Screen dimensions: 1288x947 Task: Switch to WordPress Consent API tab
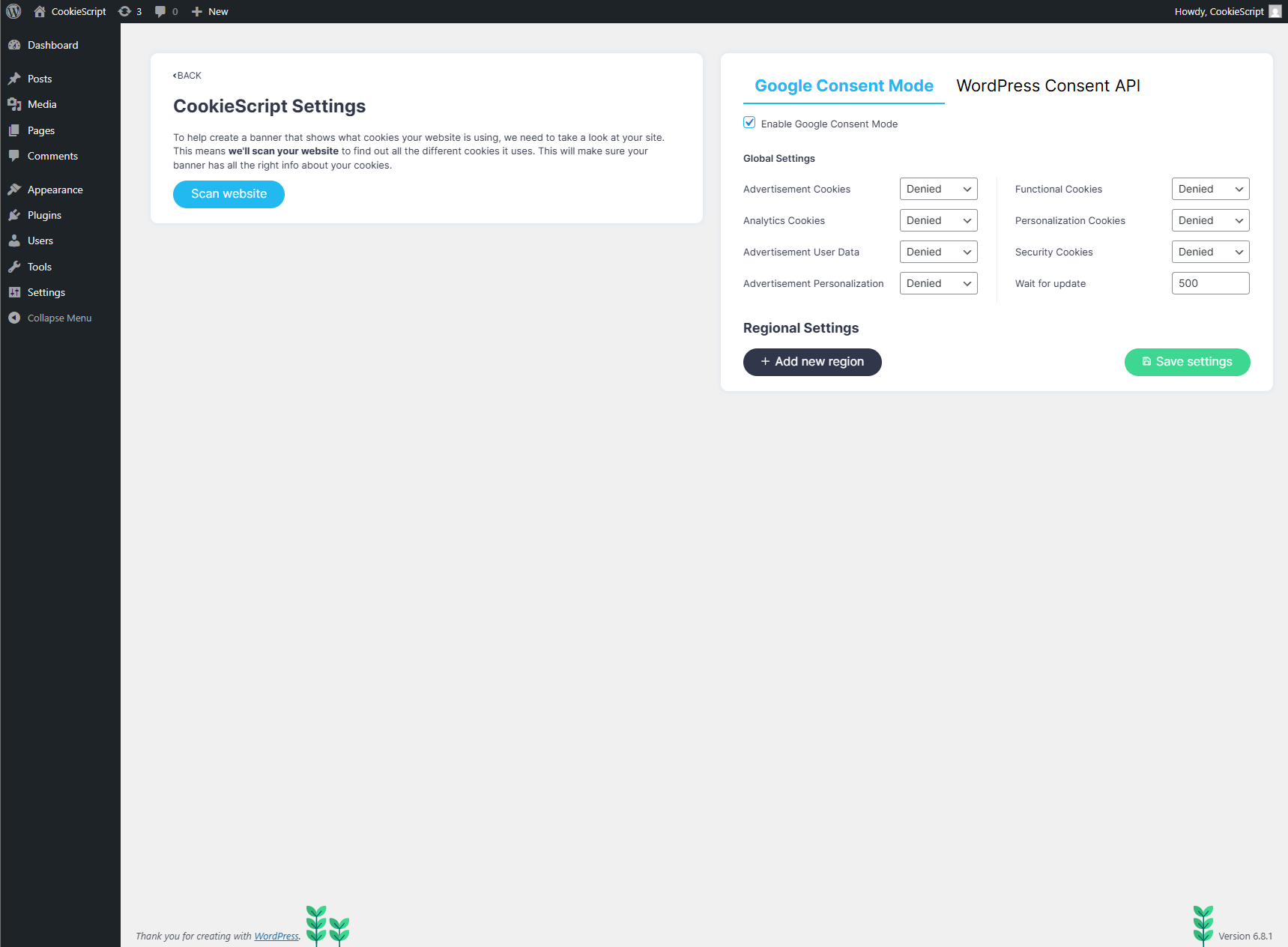pos(1048,86)
